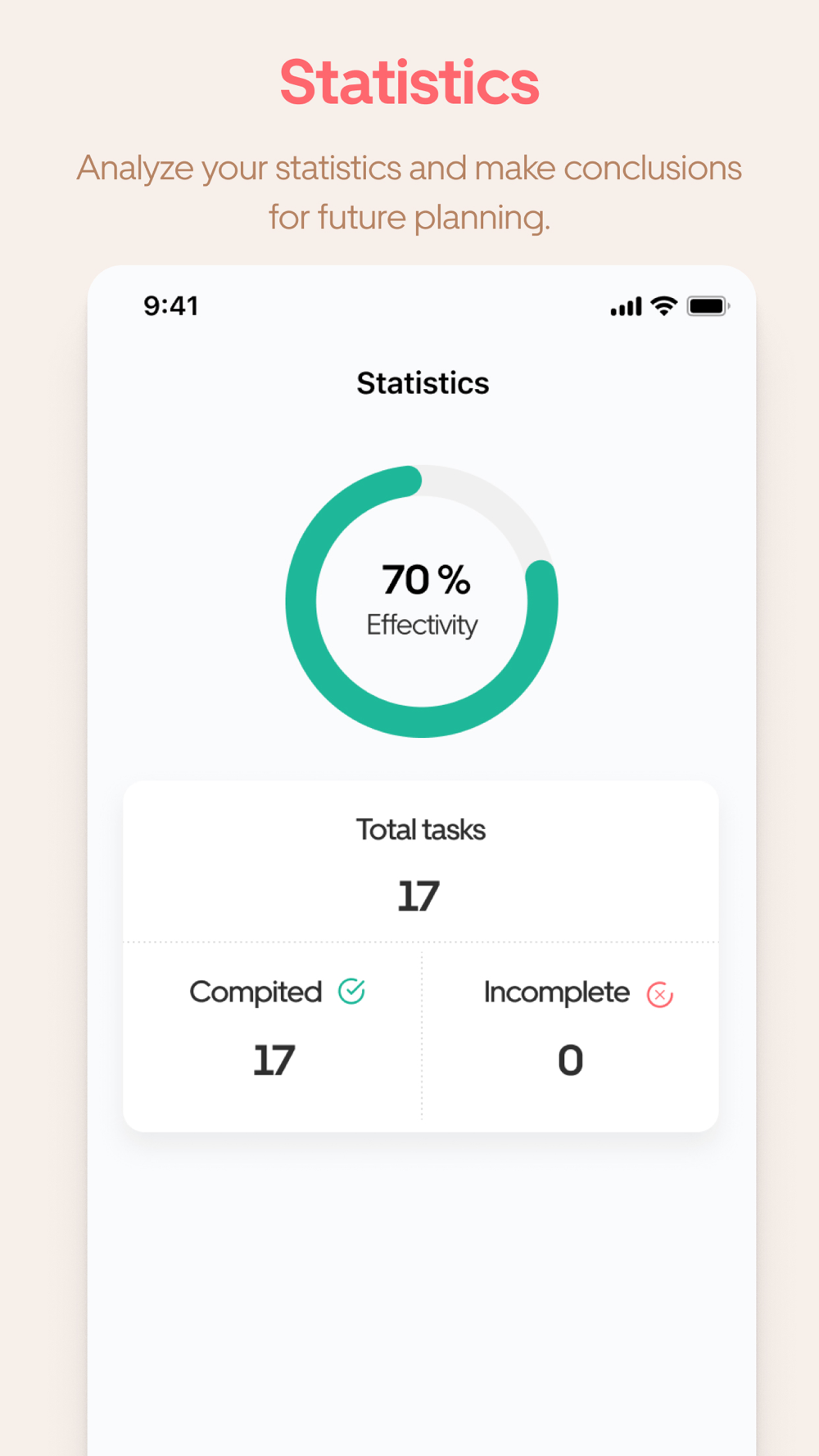Screen dimensions: 819x1456
Task: Select the 70 % effectivity value
Action: pyautogui.click(x=426, y=580)
